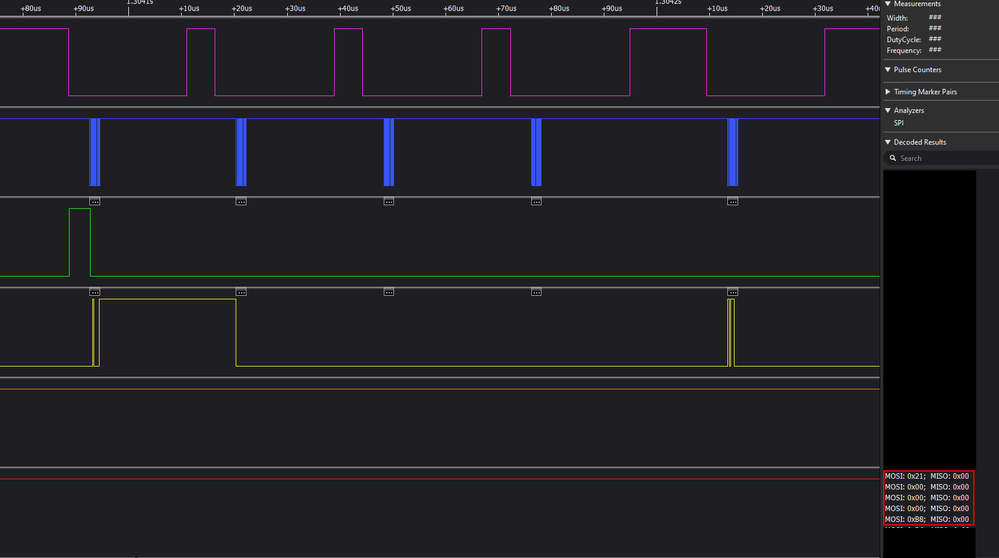Click the +60us time ruler mark
Viewport: 999px width, 558px height.
pyautogui.click(x=454, y=8)
